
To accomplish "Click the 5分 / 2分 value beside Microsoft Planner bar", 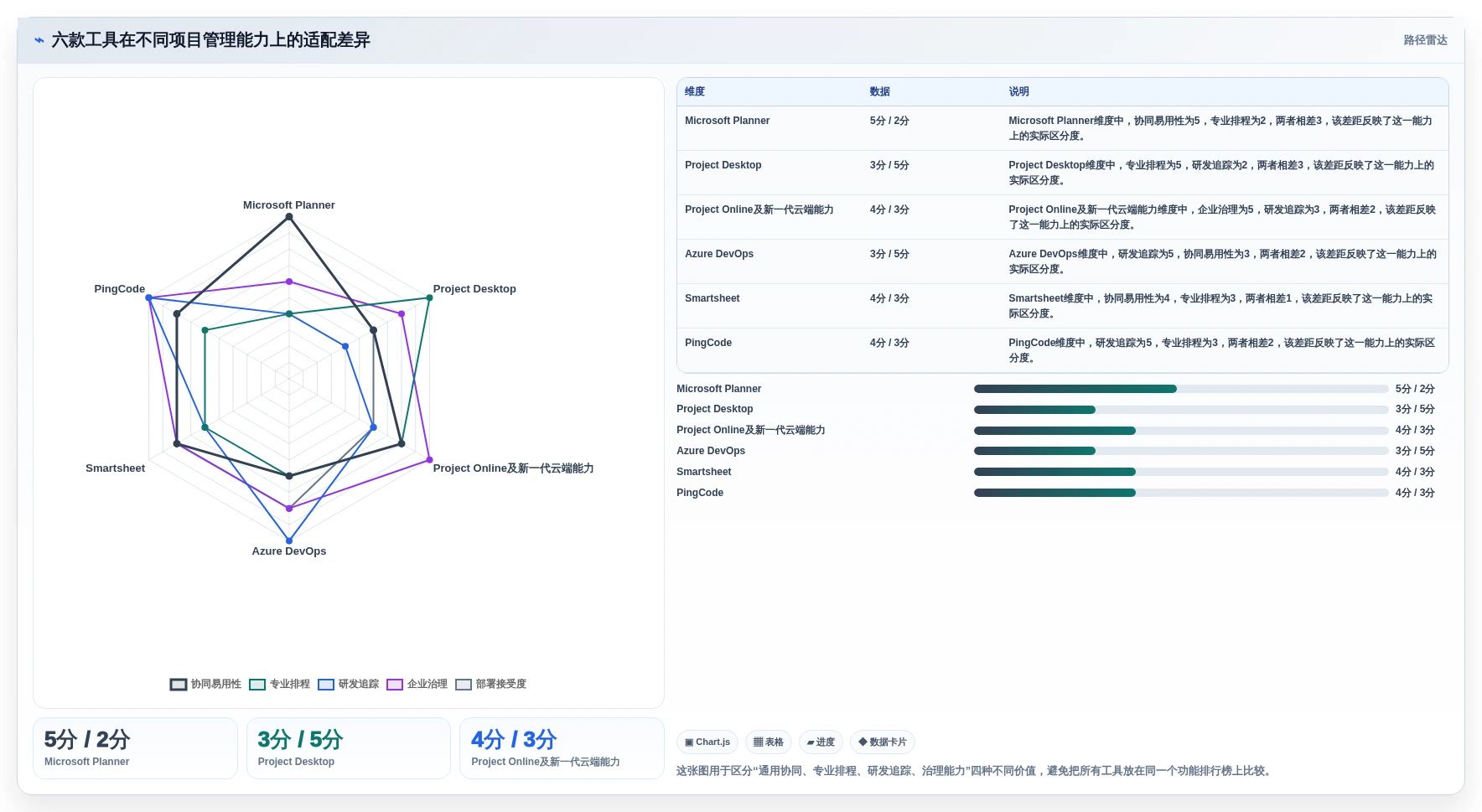I will click(x=1415, y=389).
